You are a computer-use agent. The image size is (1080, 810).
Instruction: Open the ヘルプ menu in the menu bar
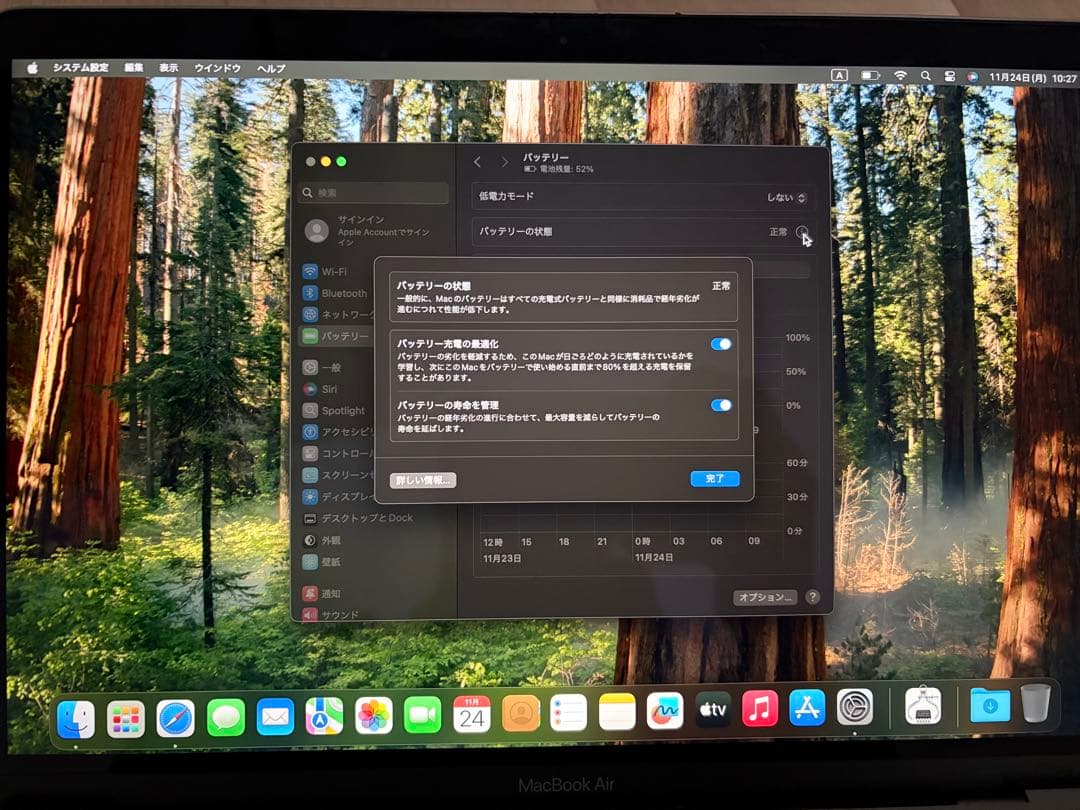click(x=269, y=67)
